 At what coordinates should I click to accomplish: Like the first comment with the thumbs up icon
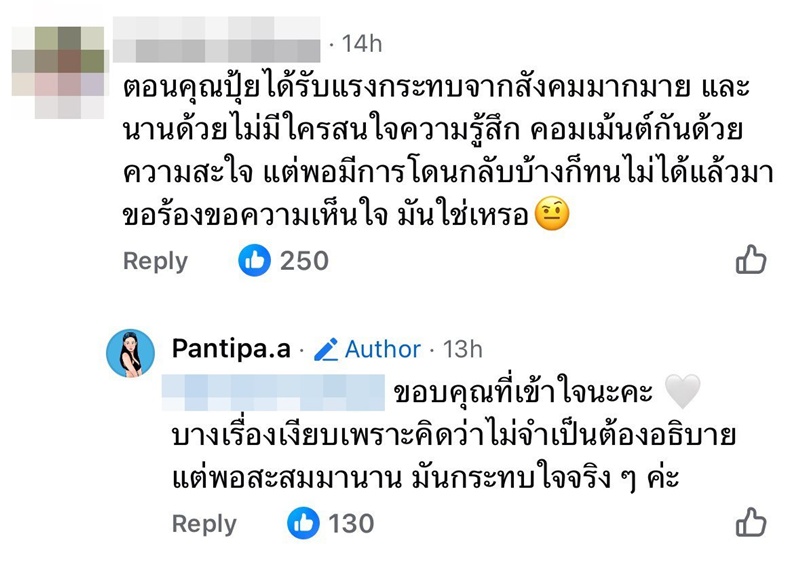753,260
